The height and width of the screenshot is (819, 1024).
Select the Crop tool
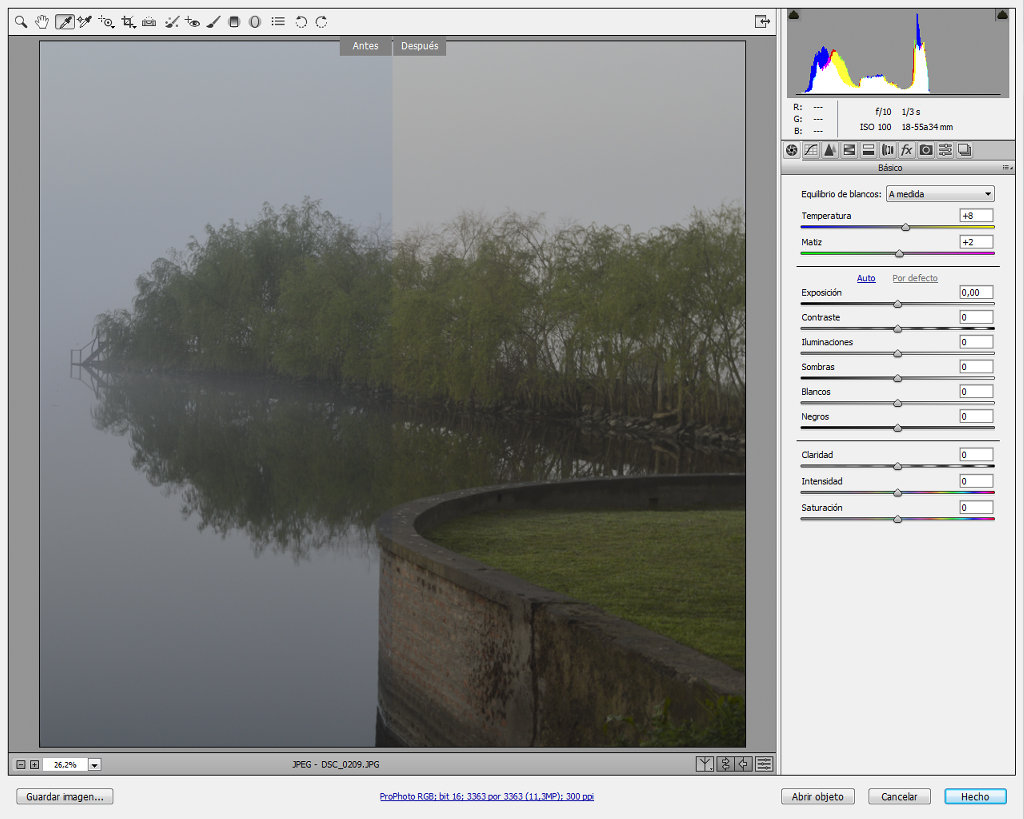point(128,22)
